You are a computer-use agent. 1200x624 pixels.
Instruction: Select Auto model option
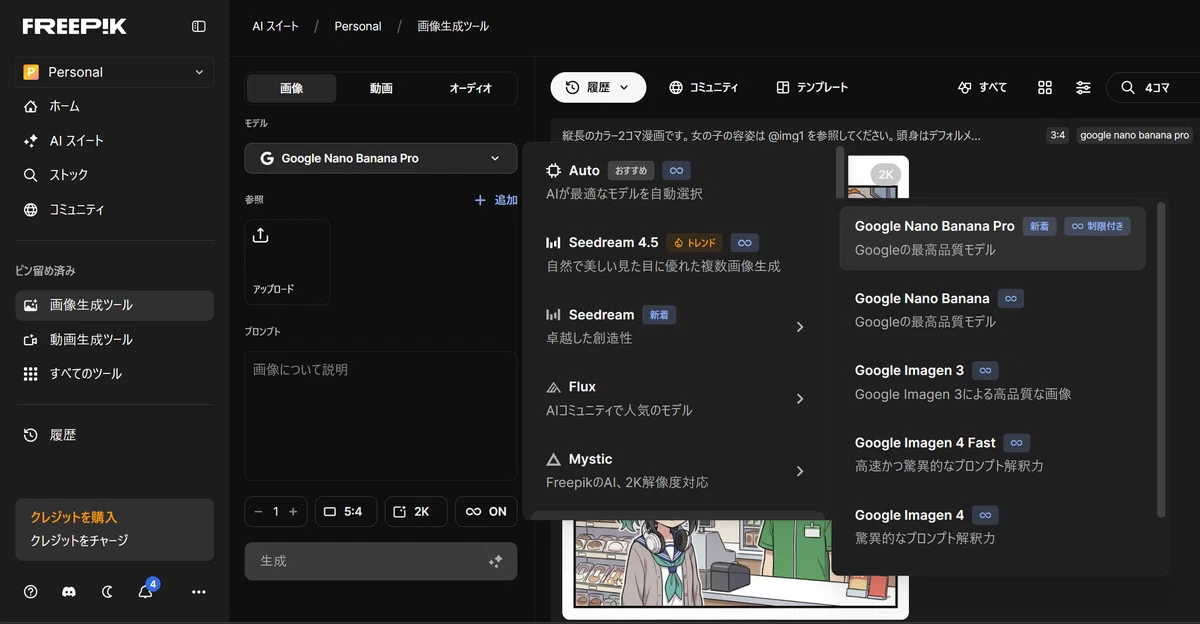(679, 181)
